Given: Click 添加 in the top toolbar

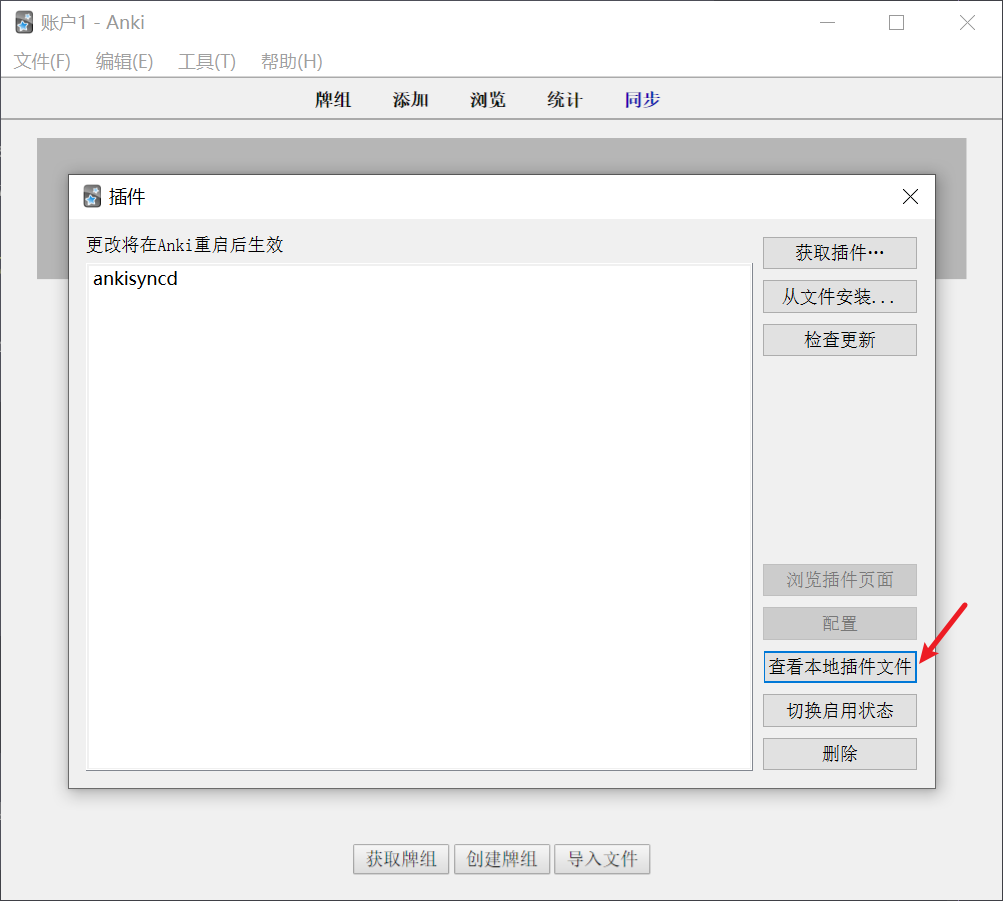Looking at the screenshot, I should [x=411, y=100].
